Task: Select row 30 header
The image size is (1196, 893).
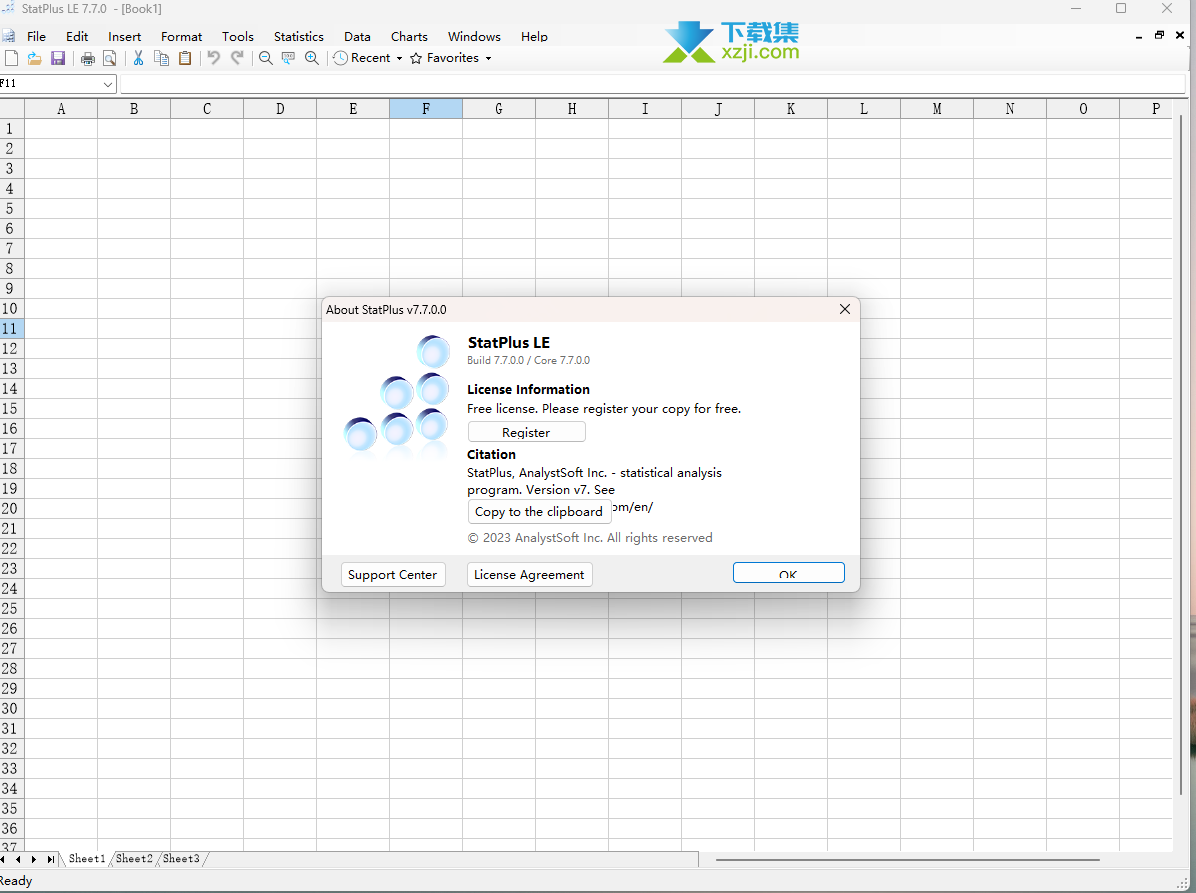Action: (12, 708)
